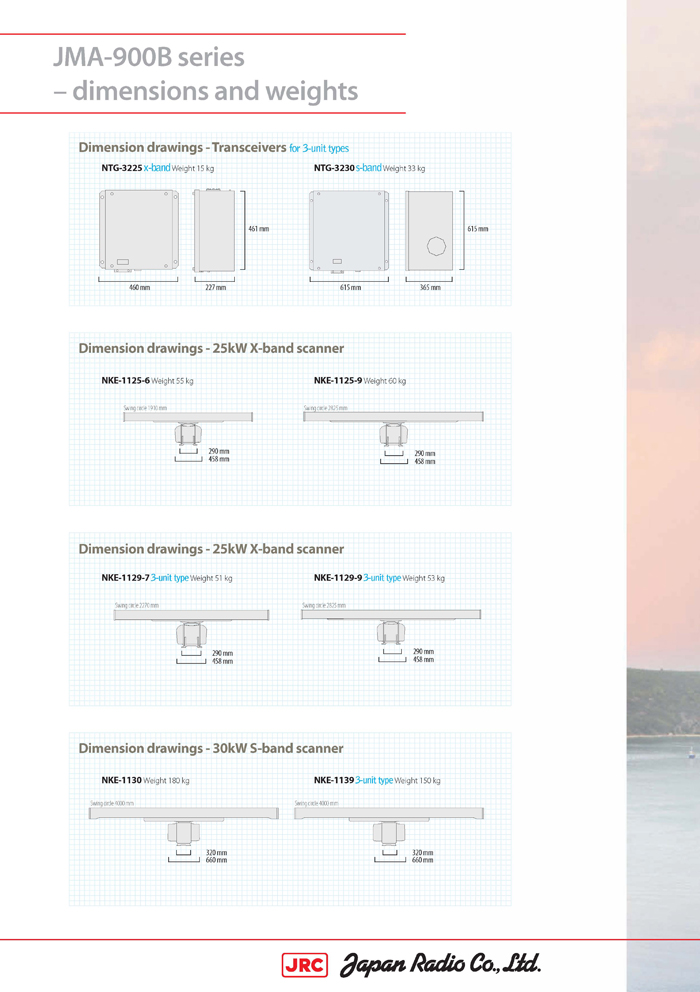Image resolution: width=700 pixels, height=992 pixels.
Task: Select the NKE-1129-9 model label
Action: 338,578
